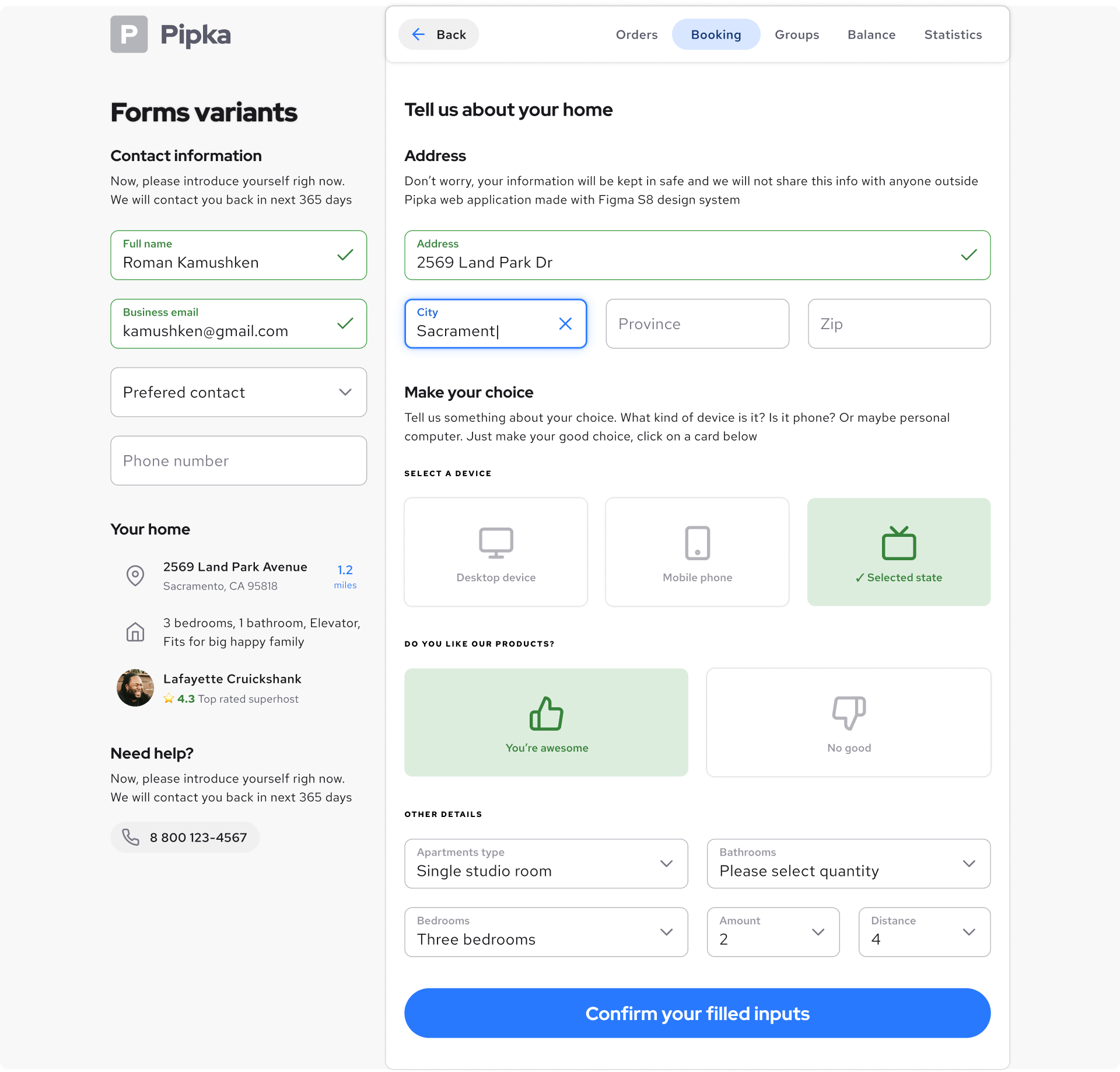1120x1072 pixels.
Task: Click the green checkmark in Full name field
Action: [x=345, y=255]
